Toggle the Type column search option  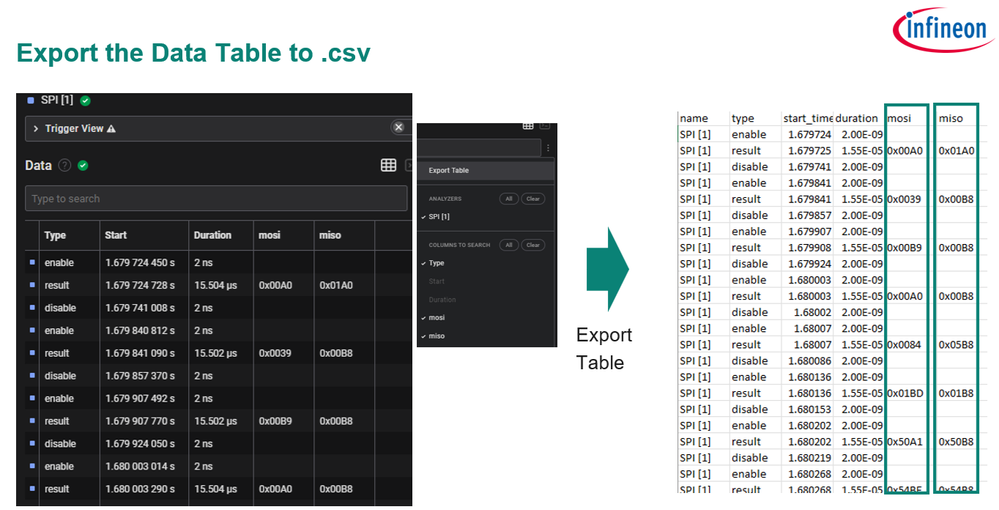pos(437,263)
